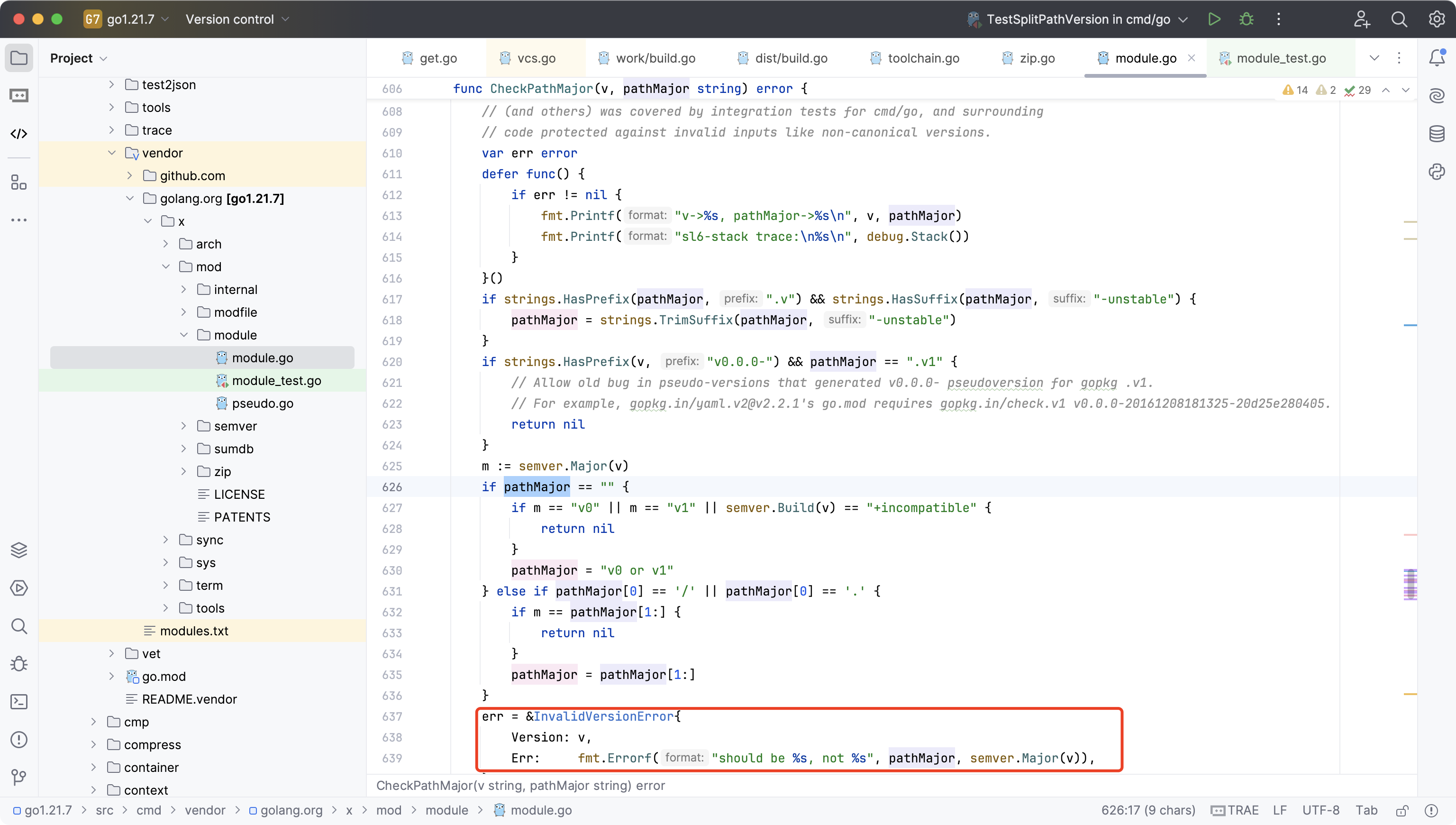Open the Notifications bell icon
Viewport: 1456px width, 825px height.
tap(1437, 58)
